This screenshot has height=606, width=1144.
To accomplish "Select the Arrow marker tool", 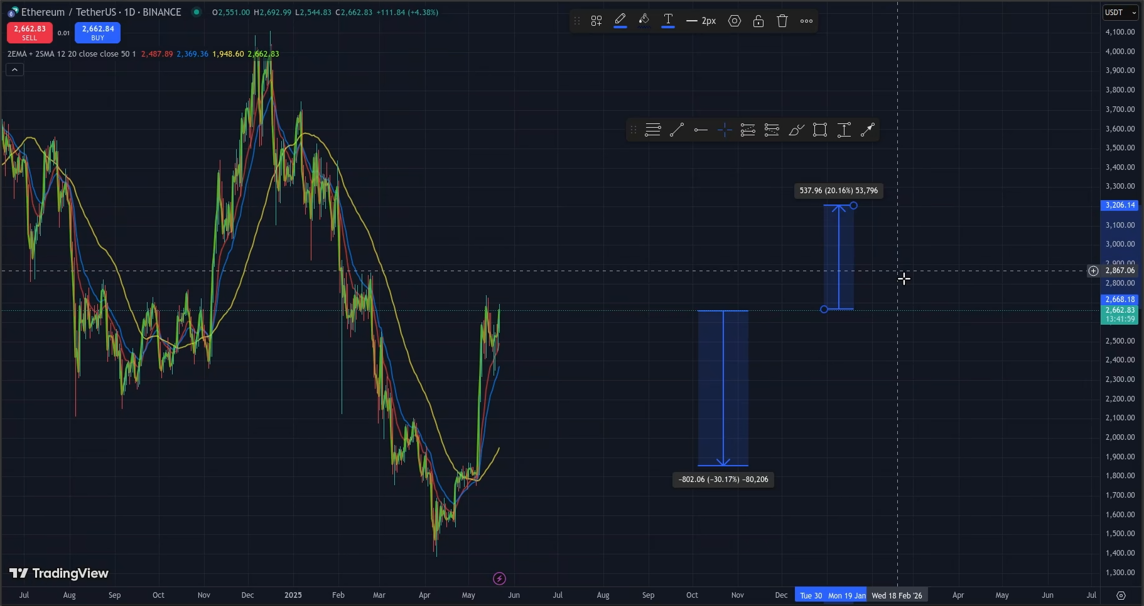I will pyautogui.click(x=867, y=130).
